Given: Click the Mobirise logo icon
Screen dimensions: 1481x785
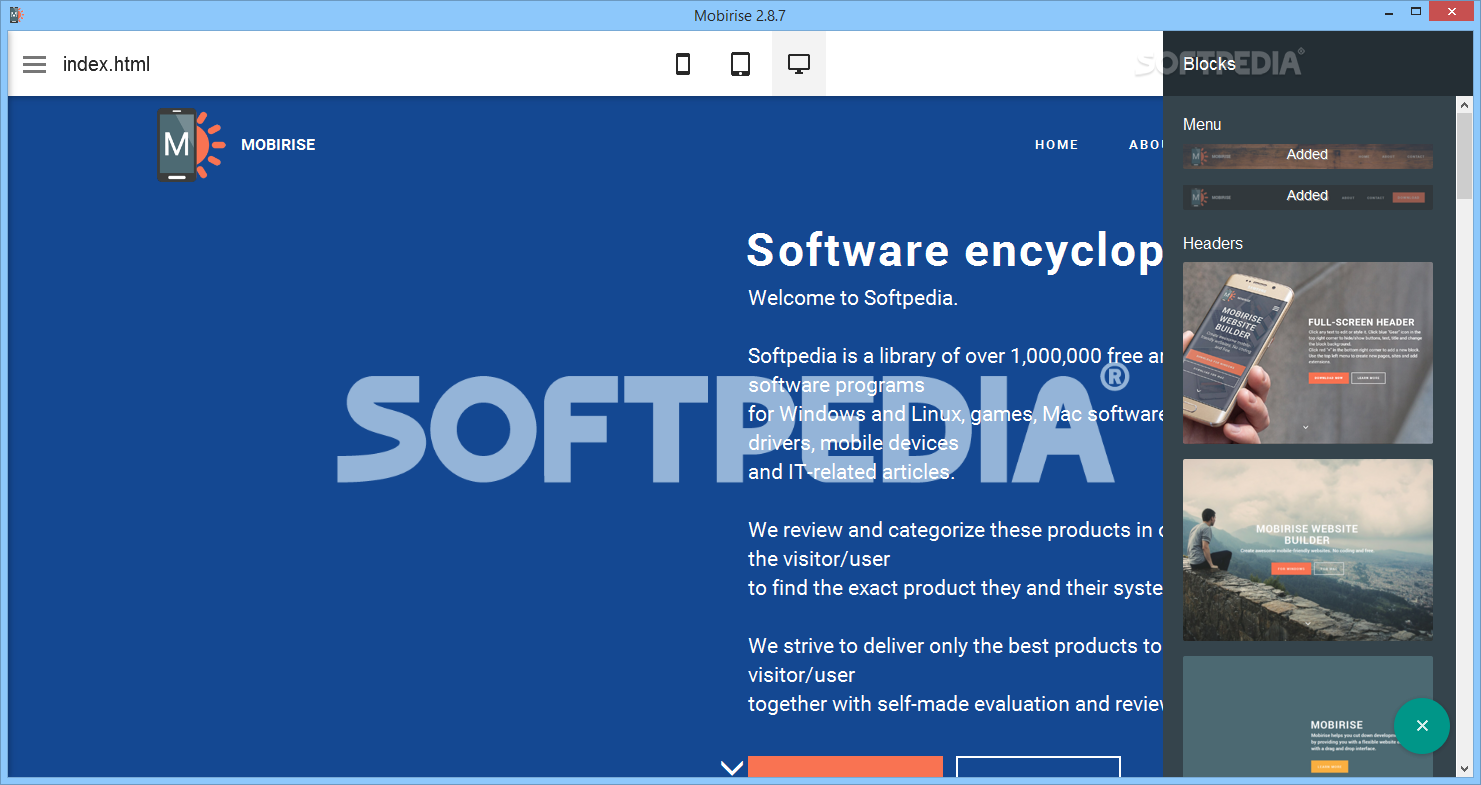Looking at the screenshot, I should click(190, 145).
